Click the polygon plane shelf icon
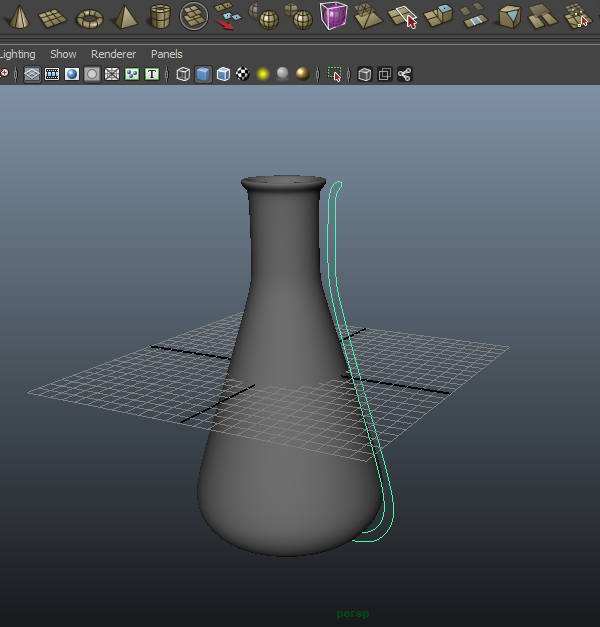 [x=52, y=16]
